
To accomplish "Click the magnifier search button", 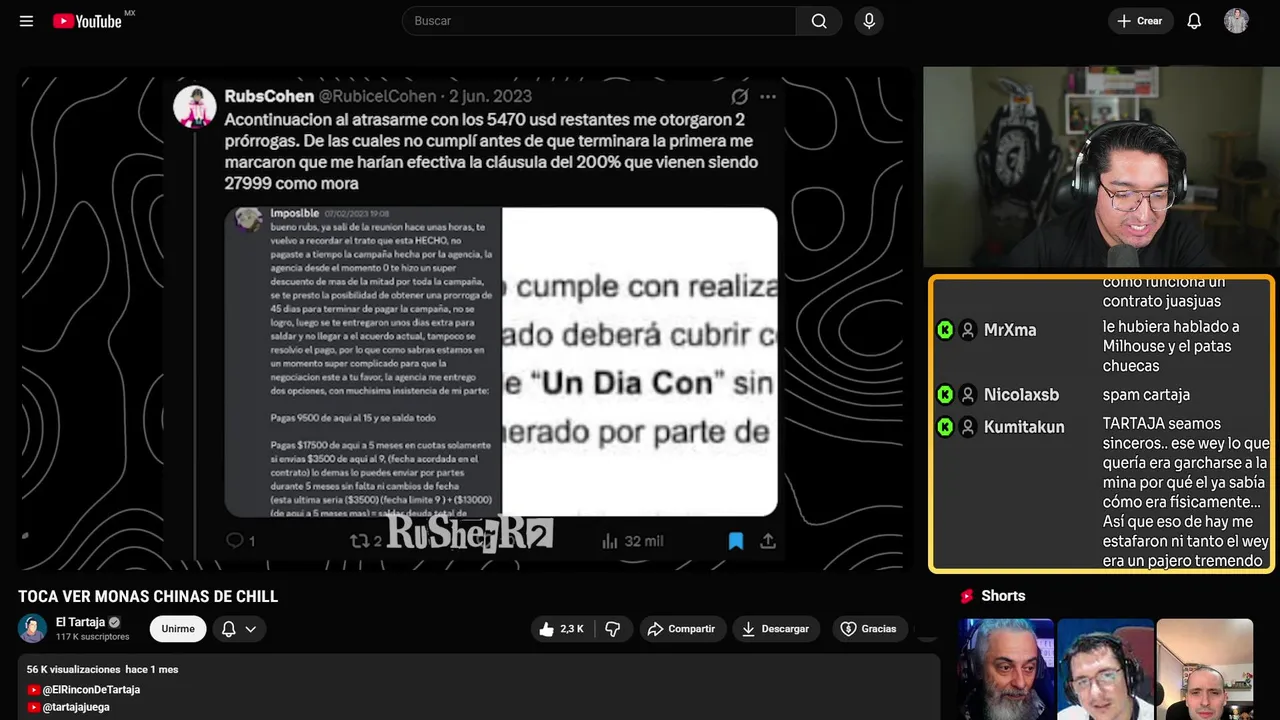I will [819, 21].
